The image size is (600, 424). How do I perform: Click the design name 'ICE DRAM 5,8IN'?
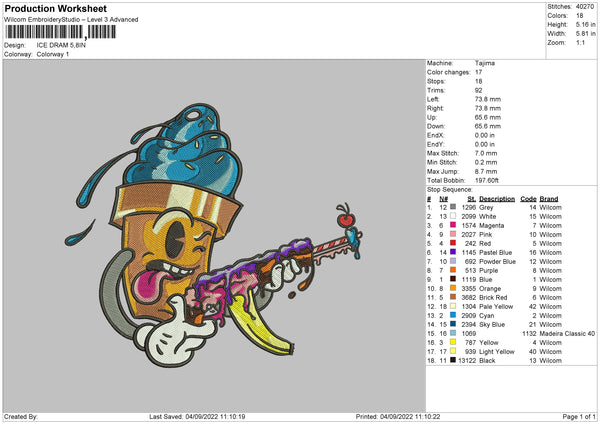pyautogui.click(x=61, y=45)
